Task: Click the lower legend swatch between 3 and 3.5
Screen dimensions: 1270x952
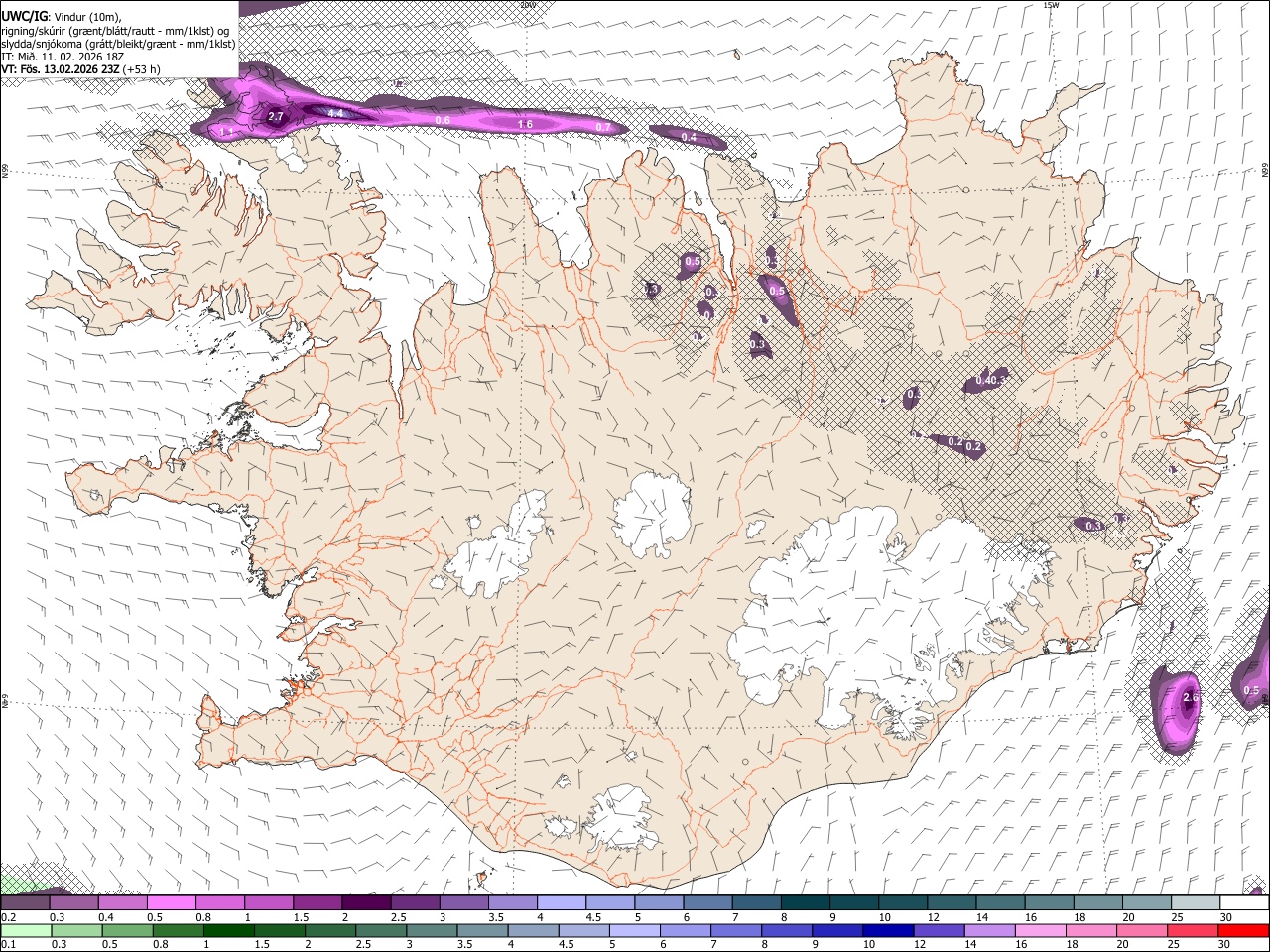Action: coord(433,930)
